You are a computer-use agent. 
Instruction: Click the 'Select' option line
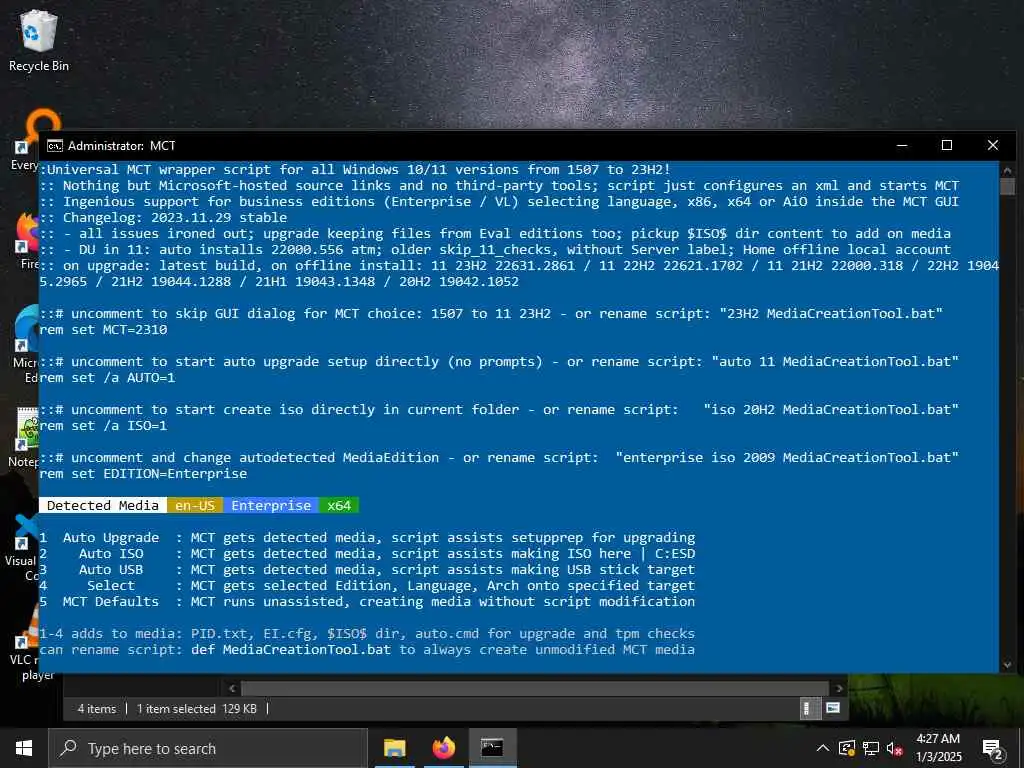coord(367,586)
